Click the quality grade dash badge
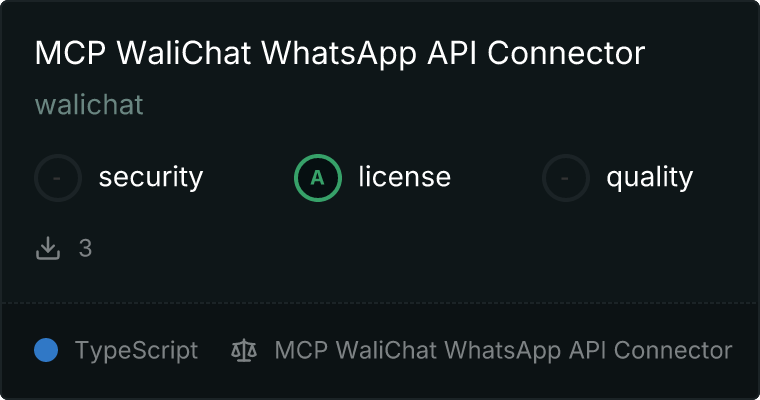Image resolution: width=760 pixels, height=400 pixels. pos(566,178)
